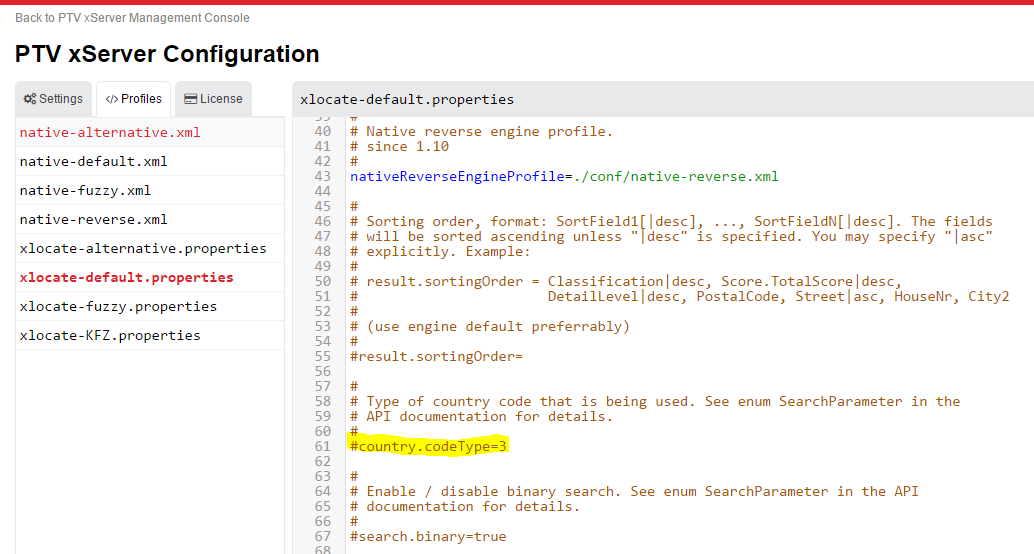The image size is (1034, 554).
Task: Select xlocate-alternative.properties file
Action: coord(143,248)
